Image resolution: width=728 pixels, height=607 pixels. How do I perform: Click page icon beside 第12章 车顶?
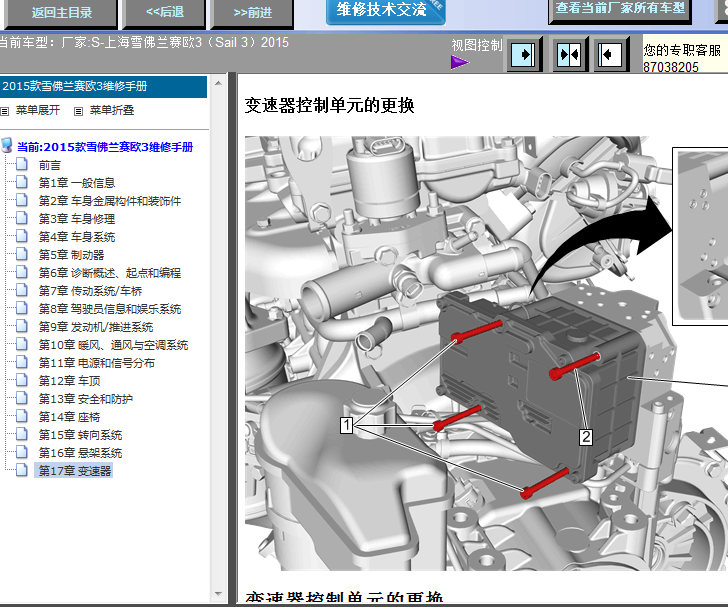pyautogui.click(x=22, y=380)
